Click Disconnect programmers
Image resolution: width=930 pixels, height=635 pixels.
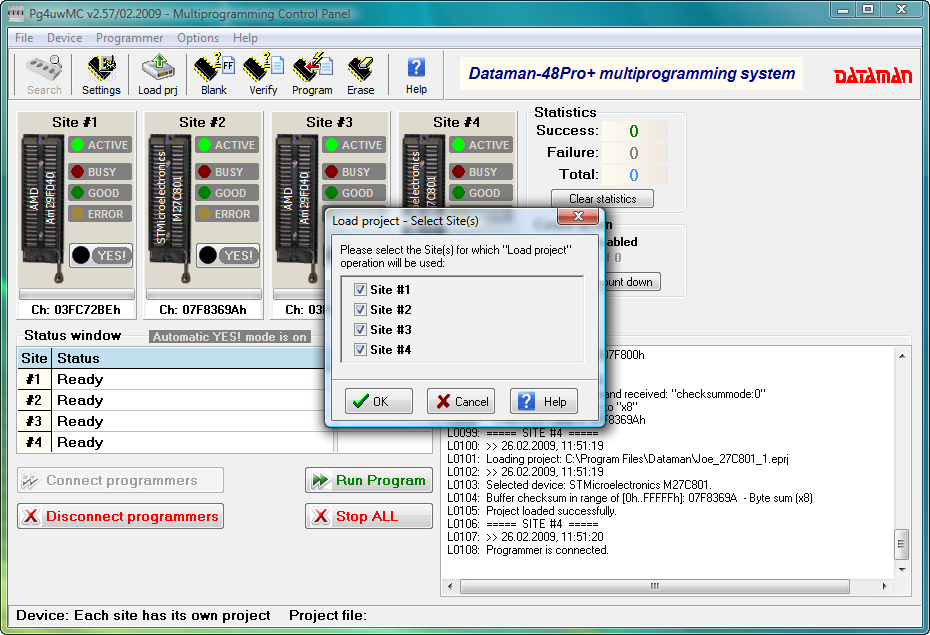(x=120, y=516)
